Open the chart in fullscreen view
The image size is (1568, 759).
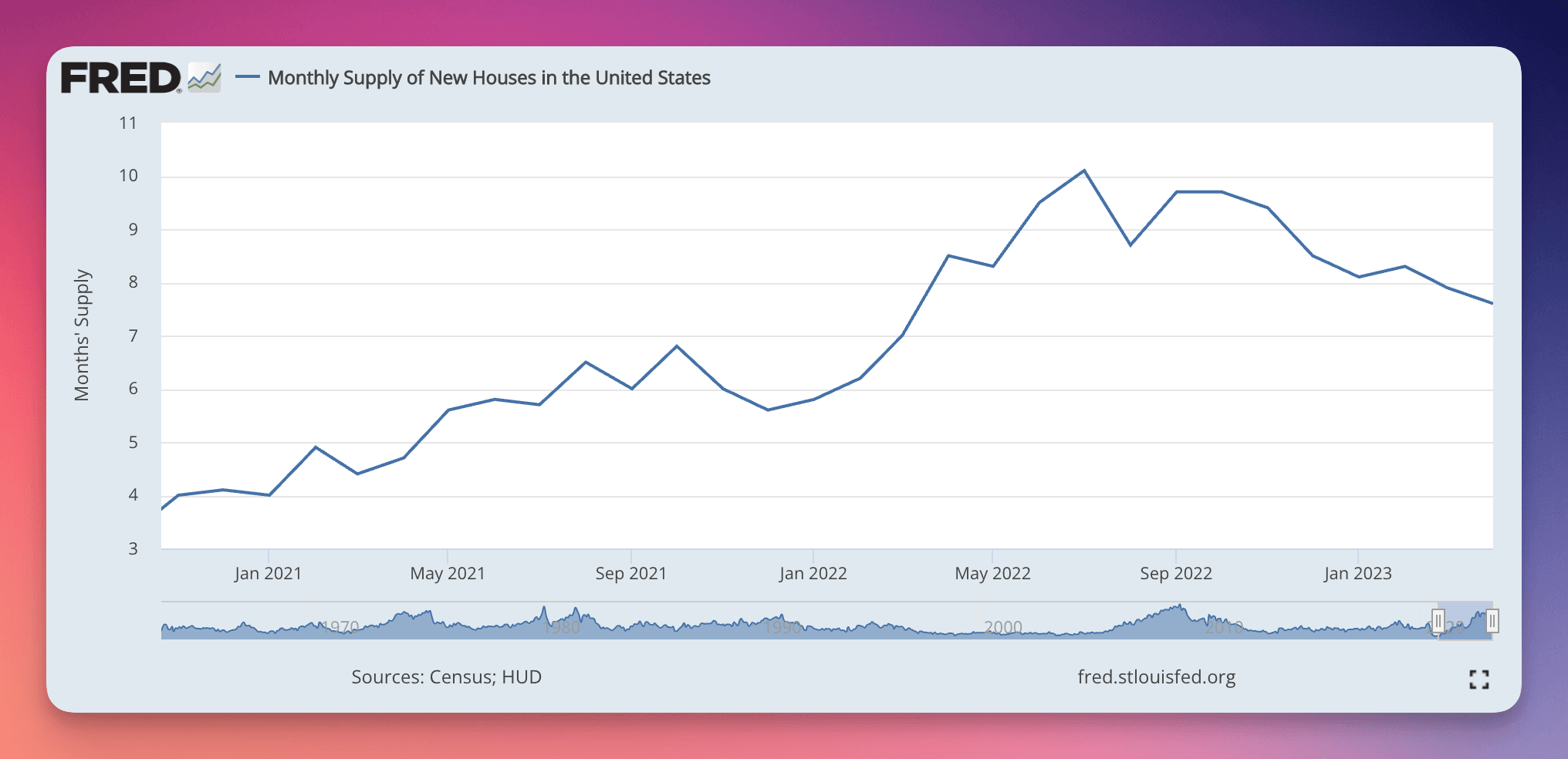[1478, 679]
